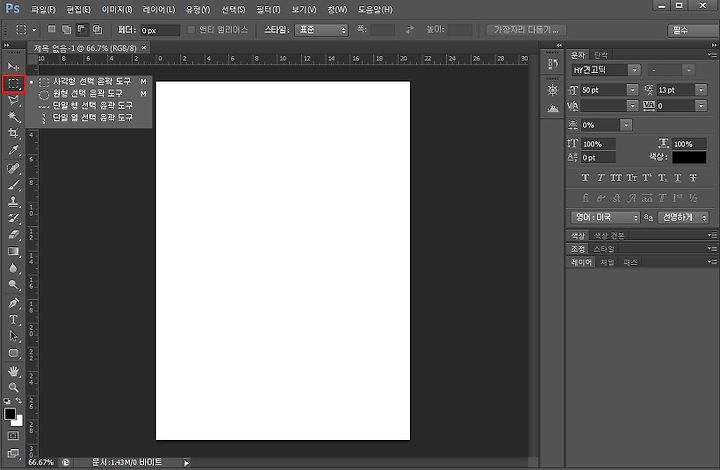Image resolution: width=720 pixels, height=470 pixels.
Task: Select the Hand tool
Action: (13, 371)
